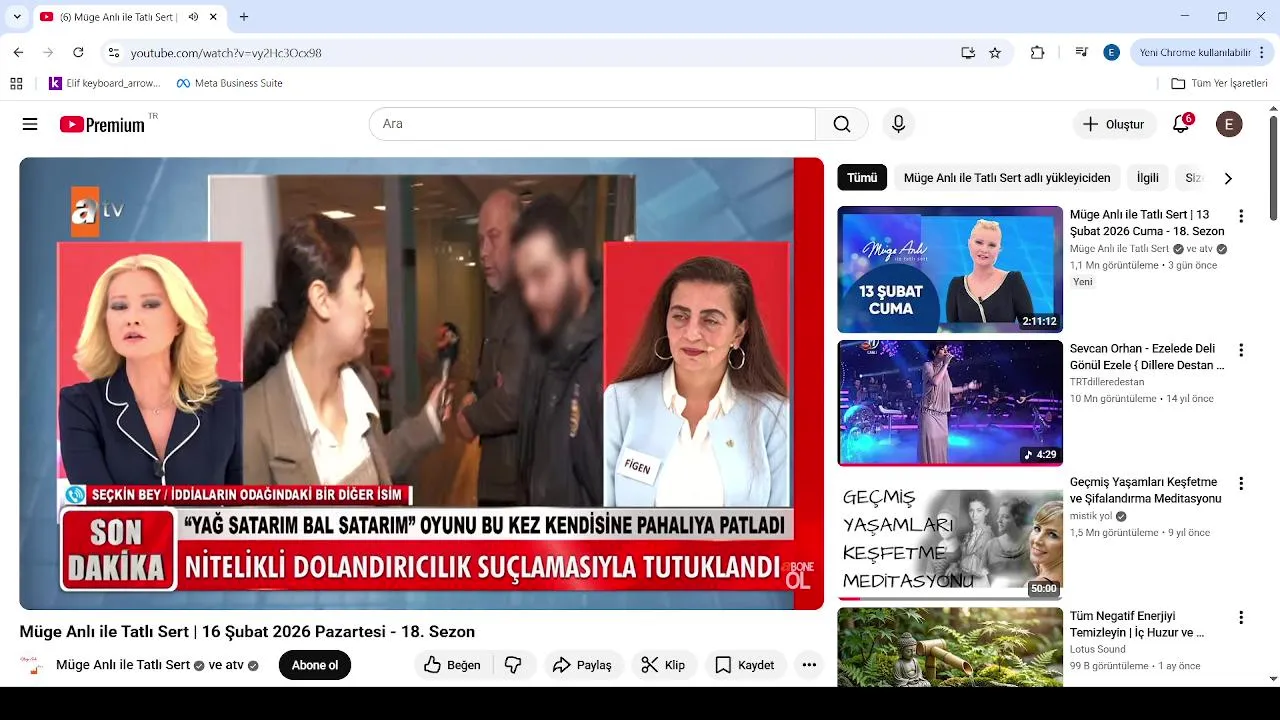Open a new browser tab
This screenshot has width=1280, height=720.
pyautogui.click(x=244, y=17)
